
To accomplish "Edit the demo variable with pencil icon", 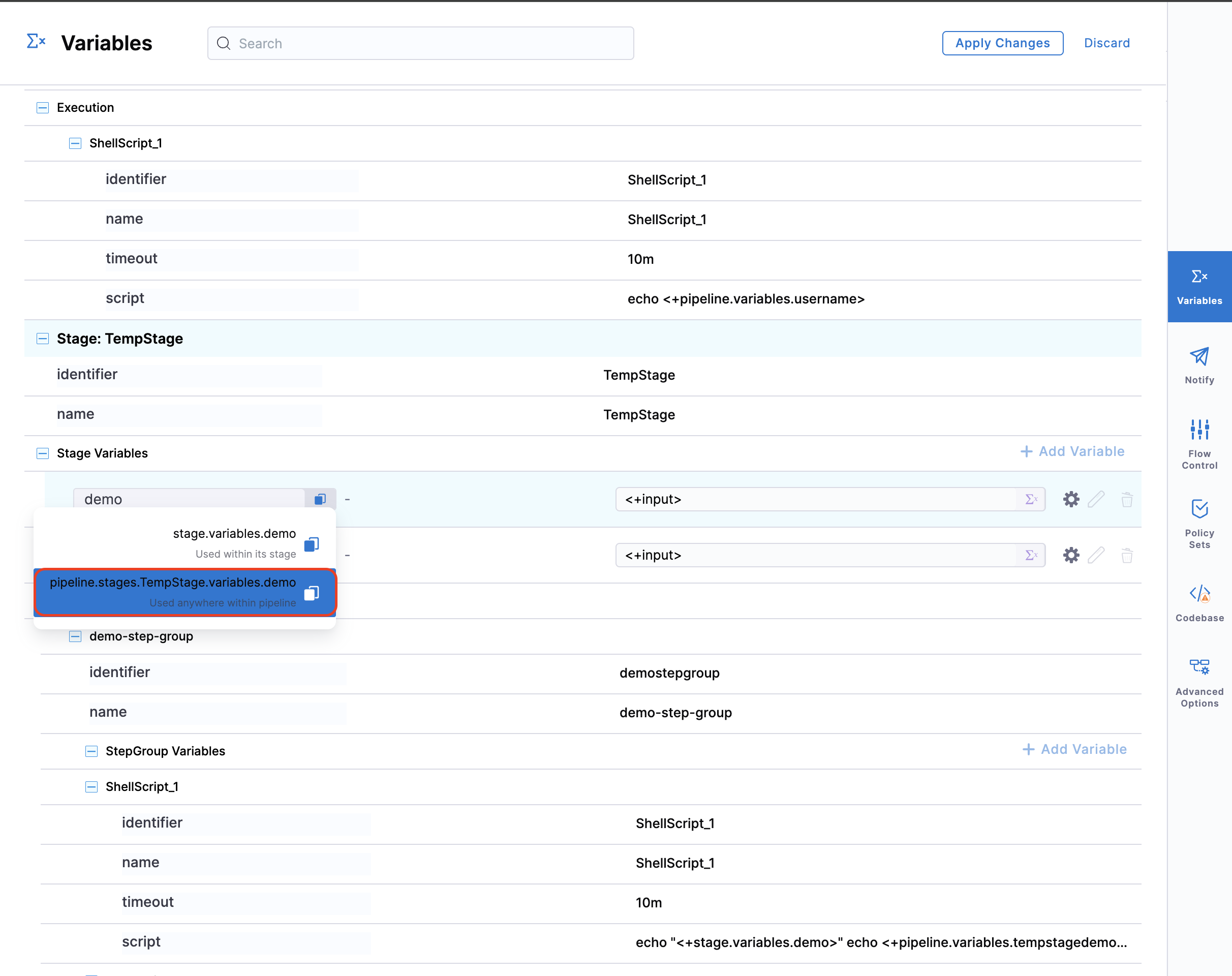I will 1096,499.
